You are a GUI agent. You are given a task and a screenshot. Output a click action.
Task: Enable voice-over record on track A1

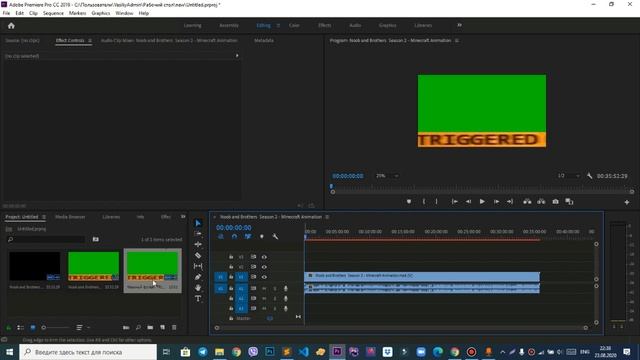click(286, 289)
